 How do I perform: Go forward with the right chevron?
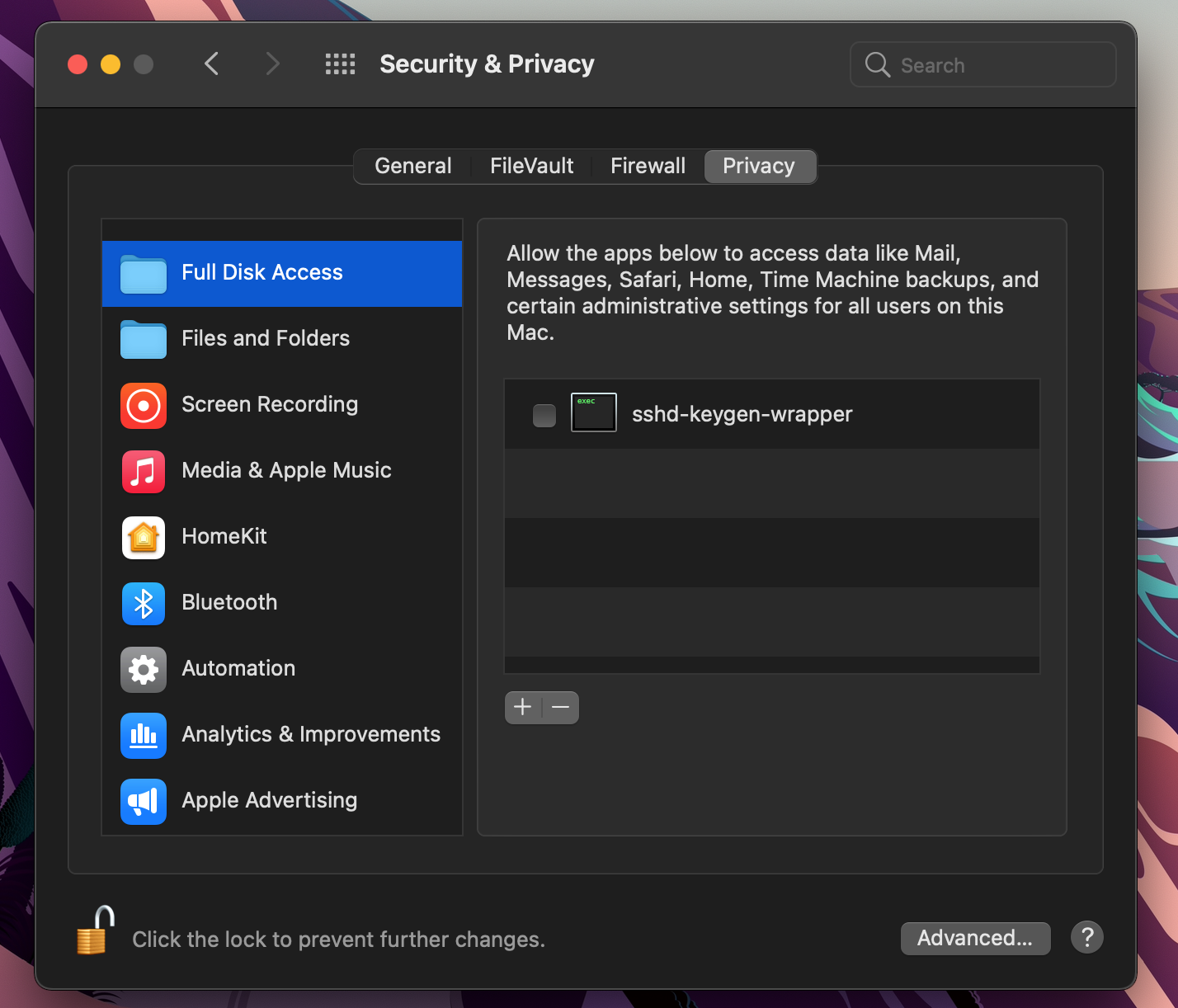tap(272, 64)
